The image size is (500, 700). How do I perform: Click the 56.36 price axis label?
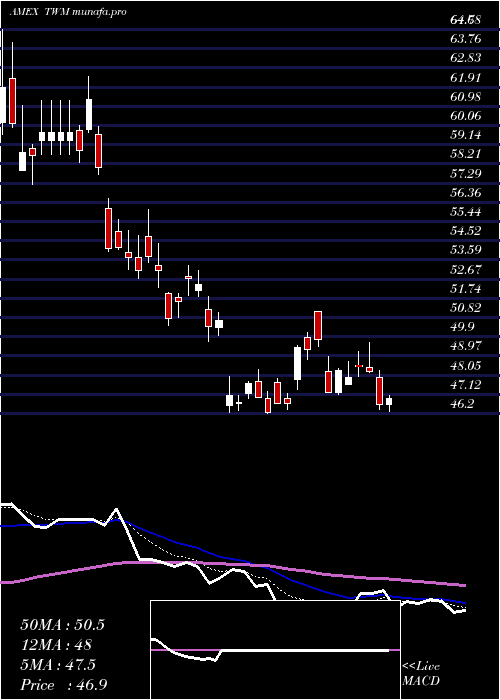coord(466,193)
